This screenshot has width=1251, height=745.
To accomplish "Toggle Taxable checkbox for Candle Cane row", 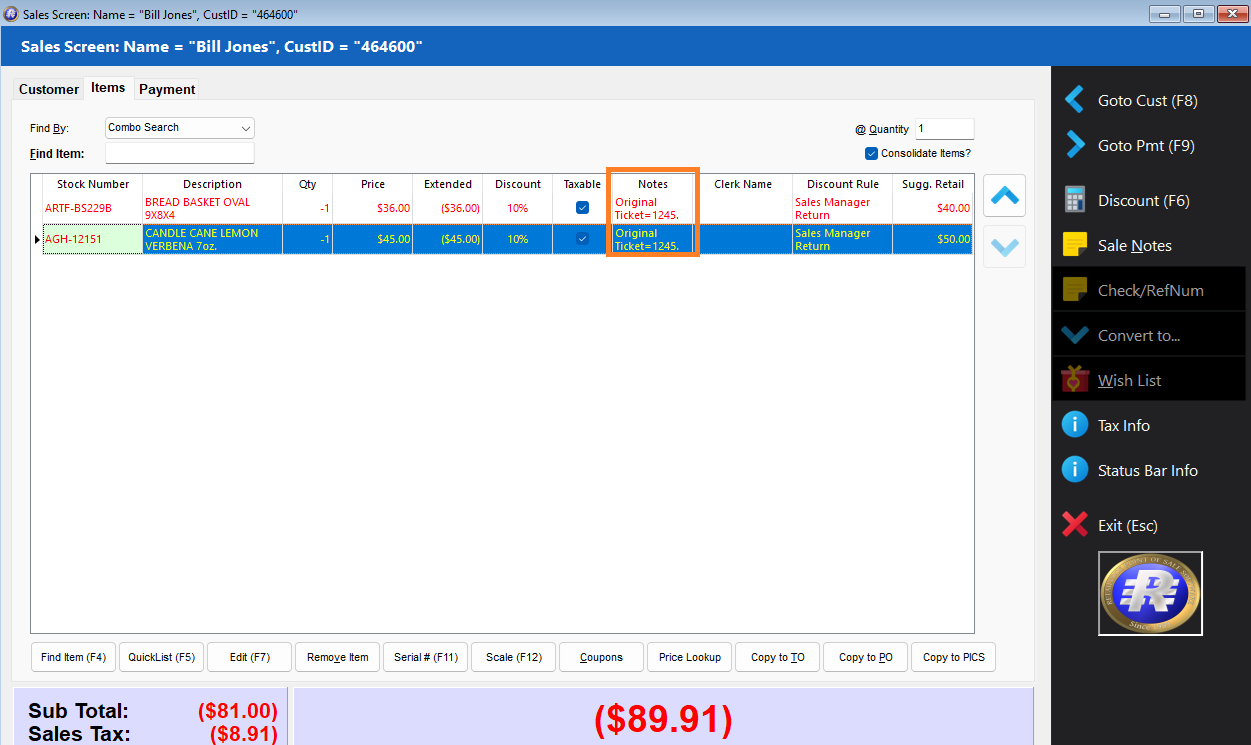I will click(582, 239).
